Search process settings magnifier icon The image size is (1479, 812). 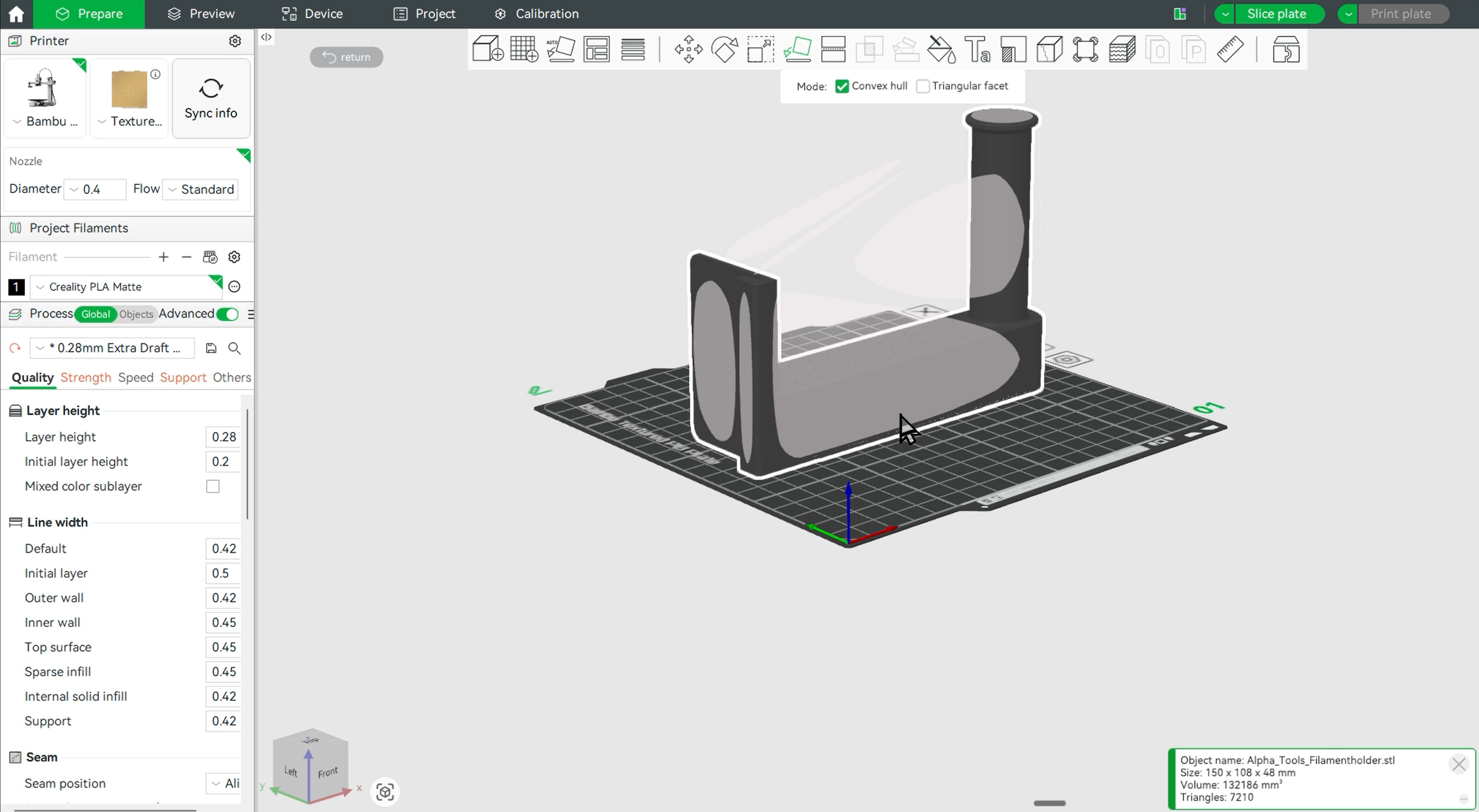(x=234, y=348)
